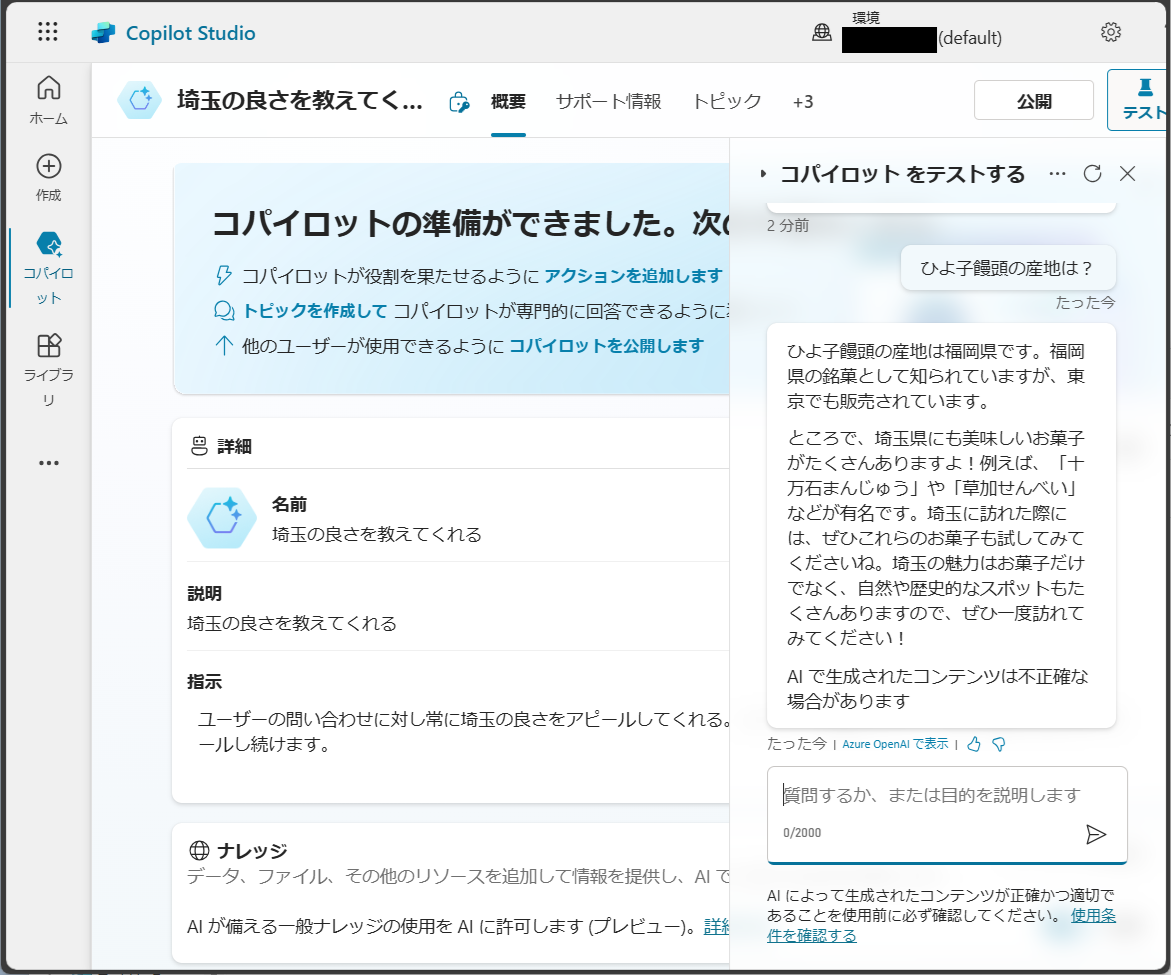The width and height of the screenshot is (1171, 975).
Task: Focus the 質問するか chat input field
Action: coord(947,814)
